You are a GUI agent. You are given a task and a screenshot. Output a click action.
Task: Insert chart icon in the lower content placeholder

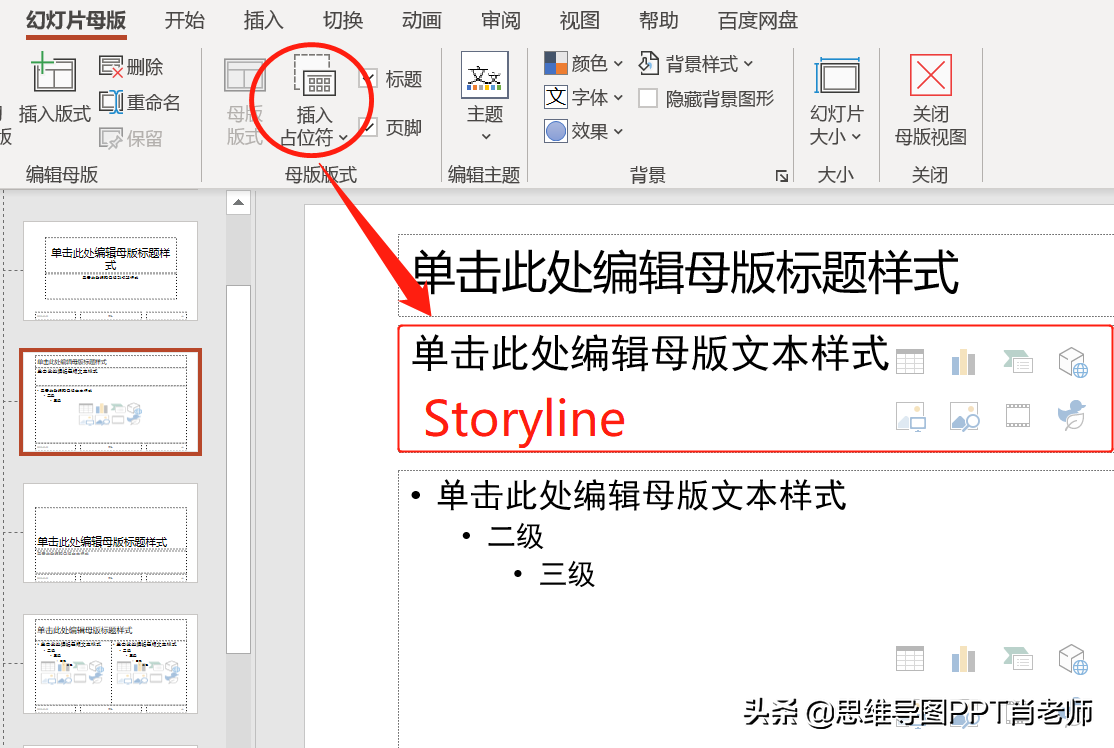tap(963, 658)
